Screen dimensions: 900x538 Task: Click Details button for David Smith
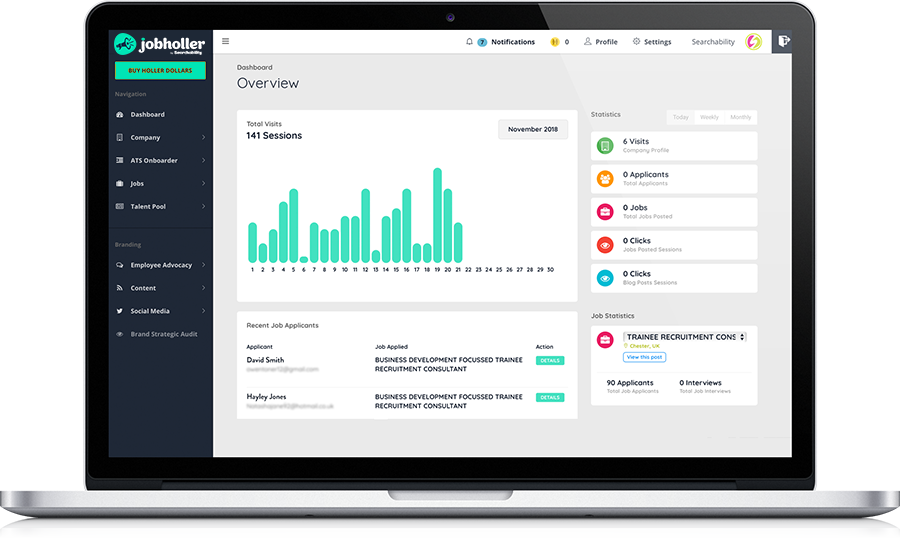click(x=550, y=361)
